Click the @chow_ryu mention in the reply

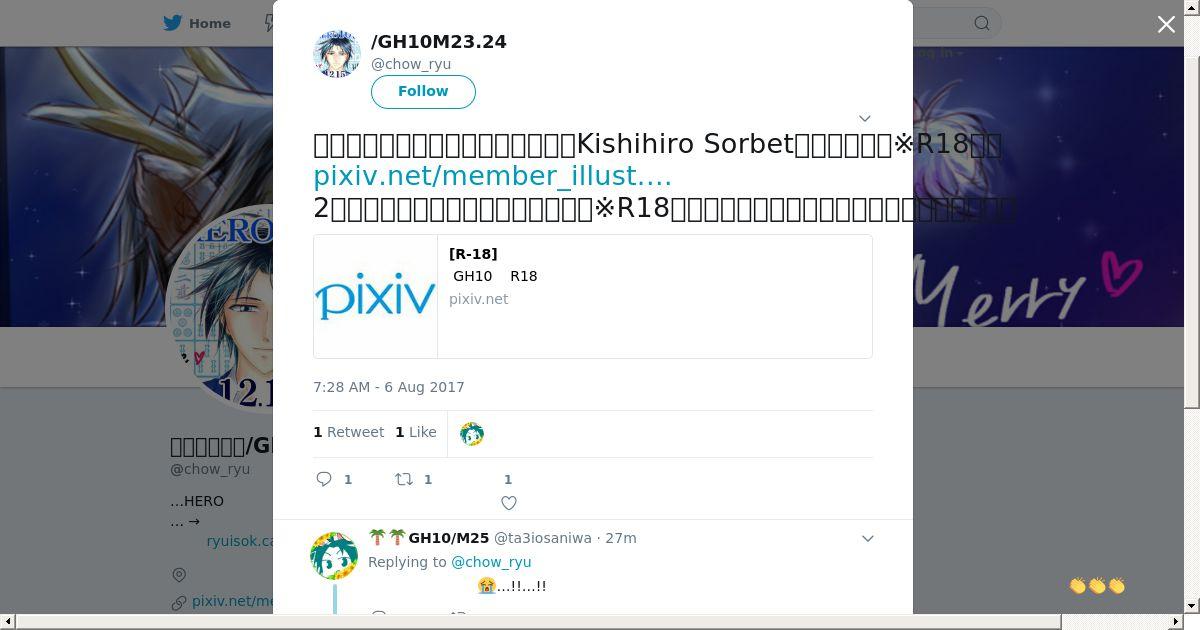[491, 562]
